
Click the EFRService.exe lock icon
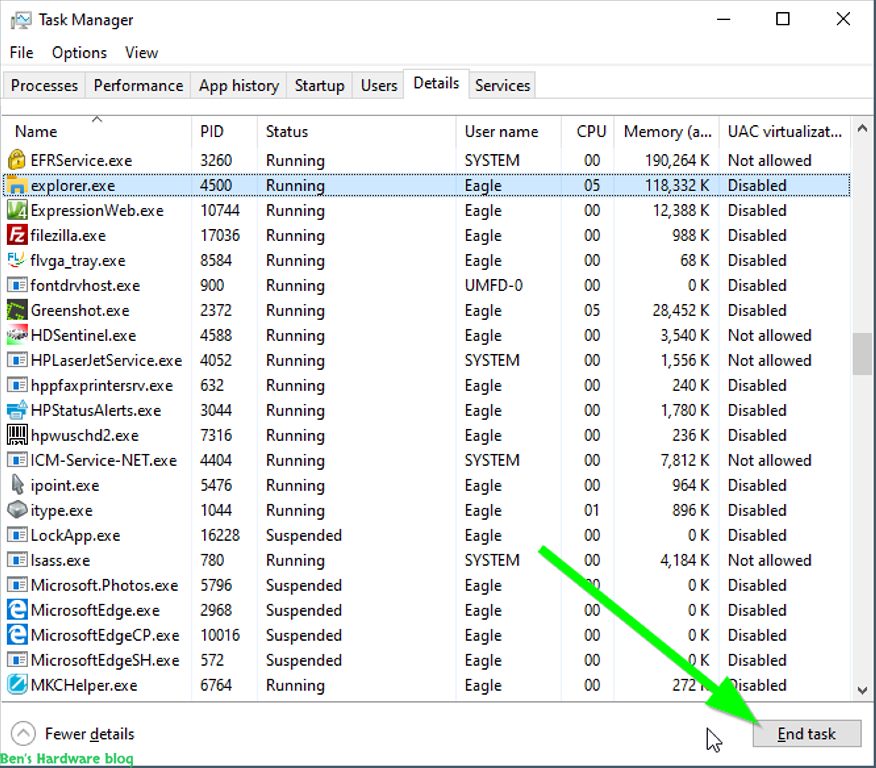tap(17, 160)
